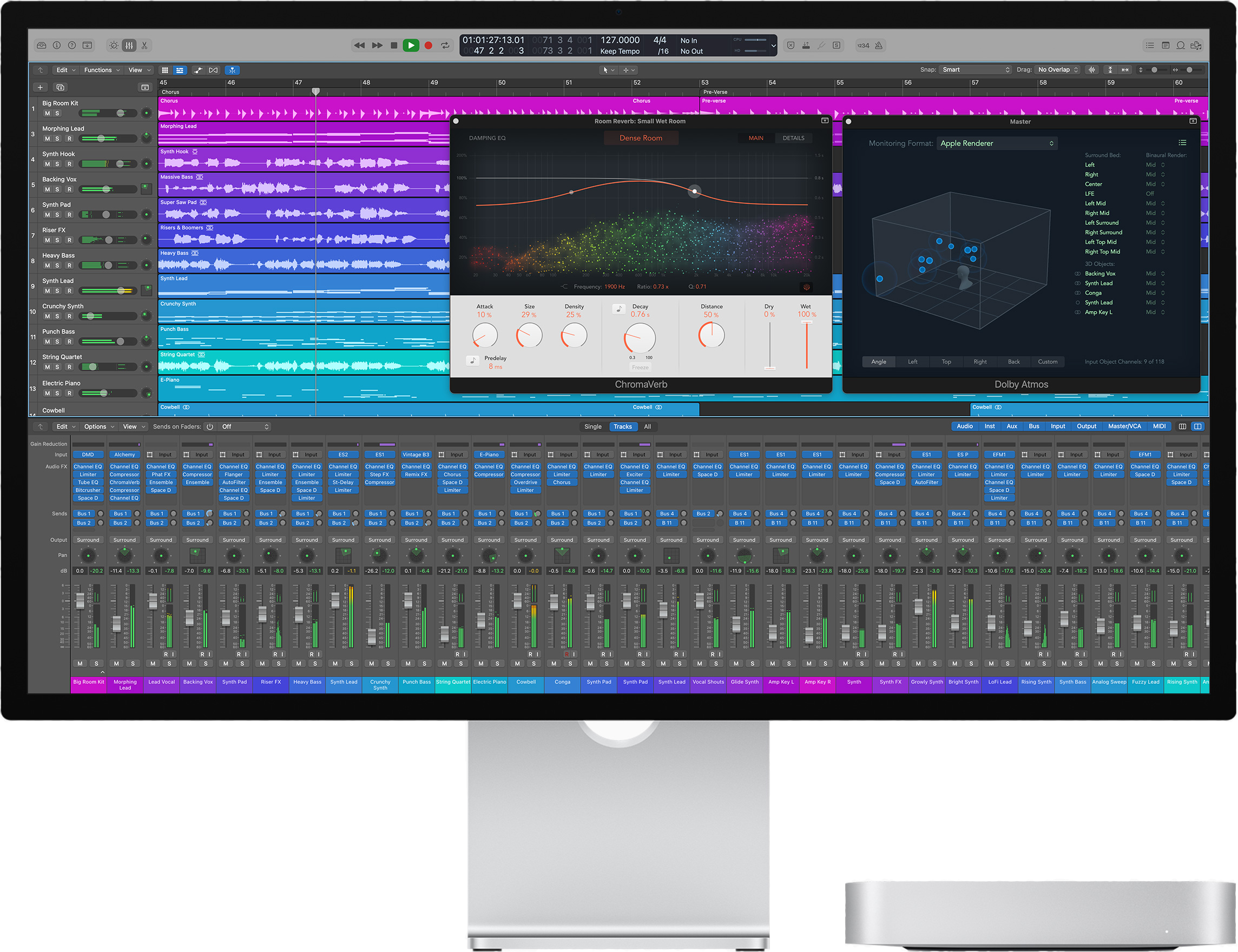Select the Back view in Dolby Atmos

click(1013, 362)
